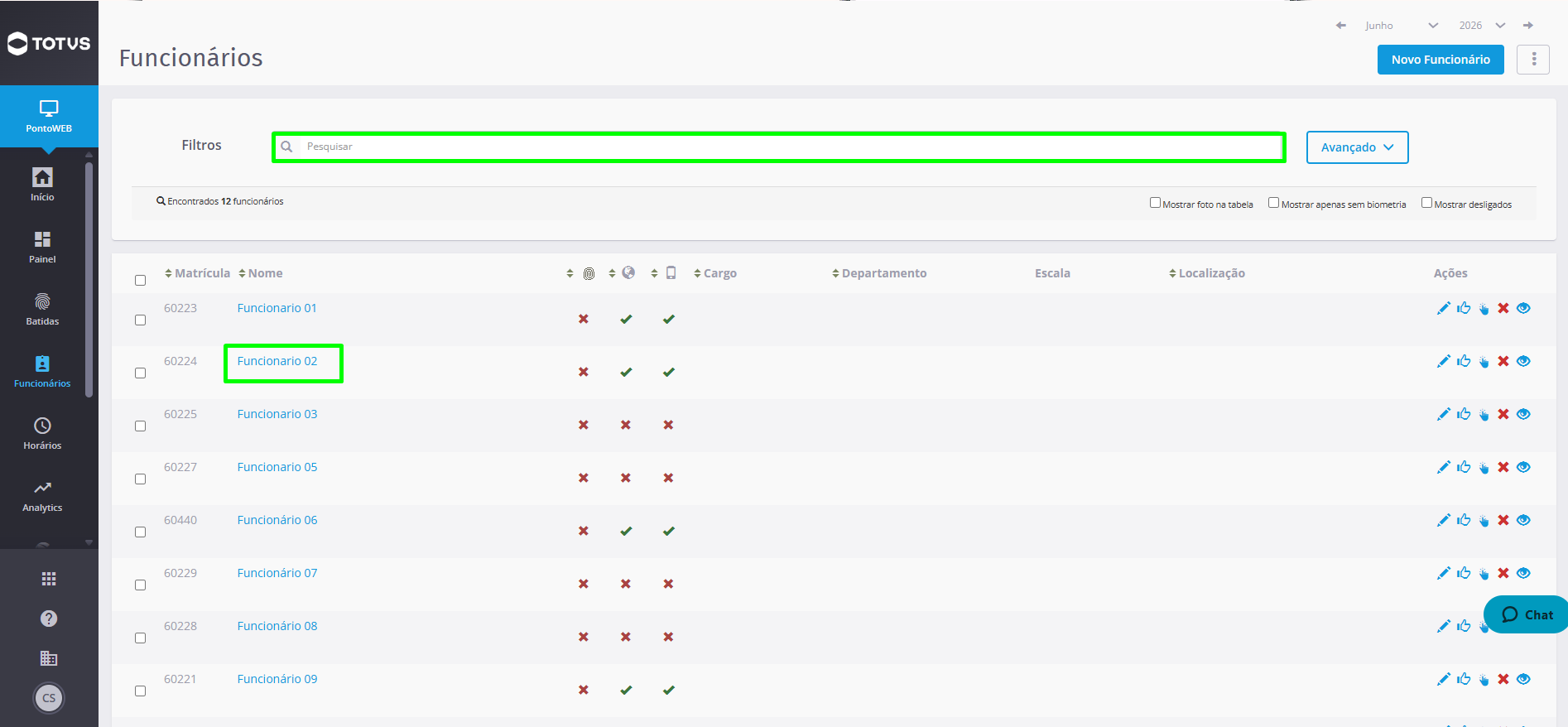The width and height of the screenshot is (1568, 727).
Task: Select checkbox for Funcionario 01
Action: point(140,320)
